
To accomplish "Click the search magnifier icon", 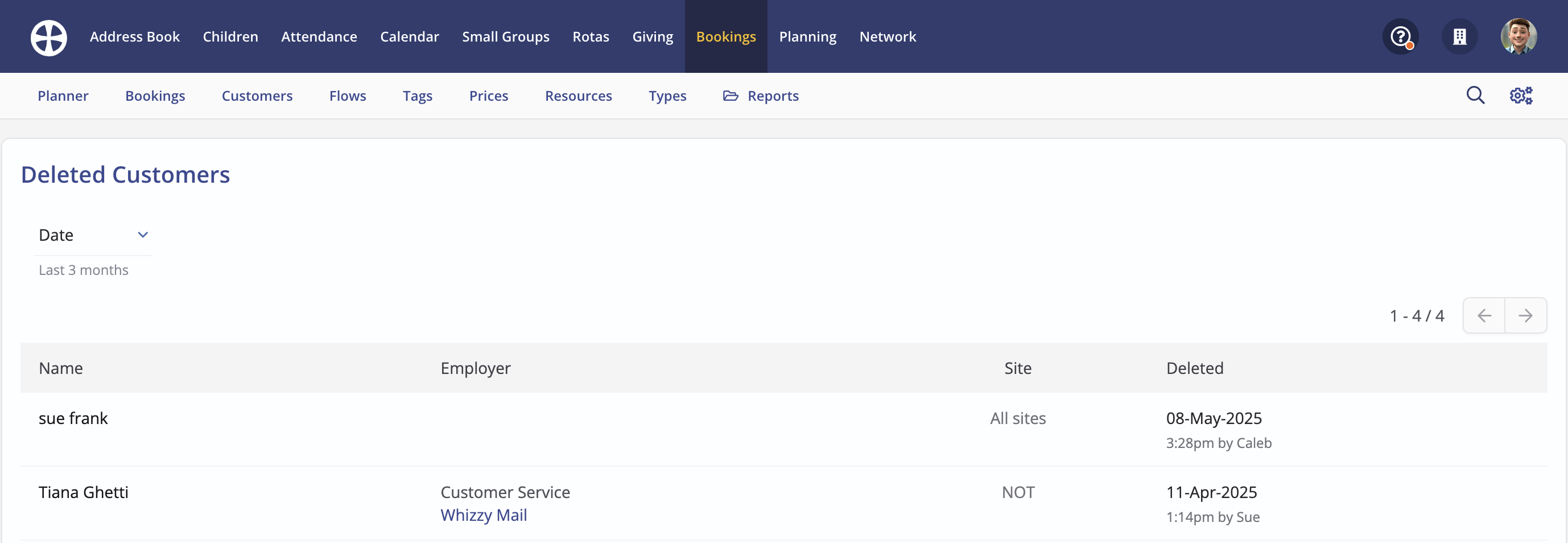I will [x=1475, y=96].
